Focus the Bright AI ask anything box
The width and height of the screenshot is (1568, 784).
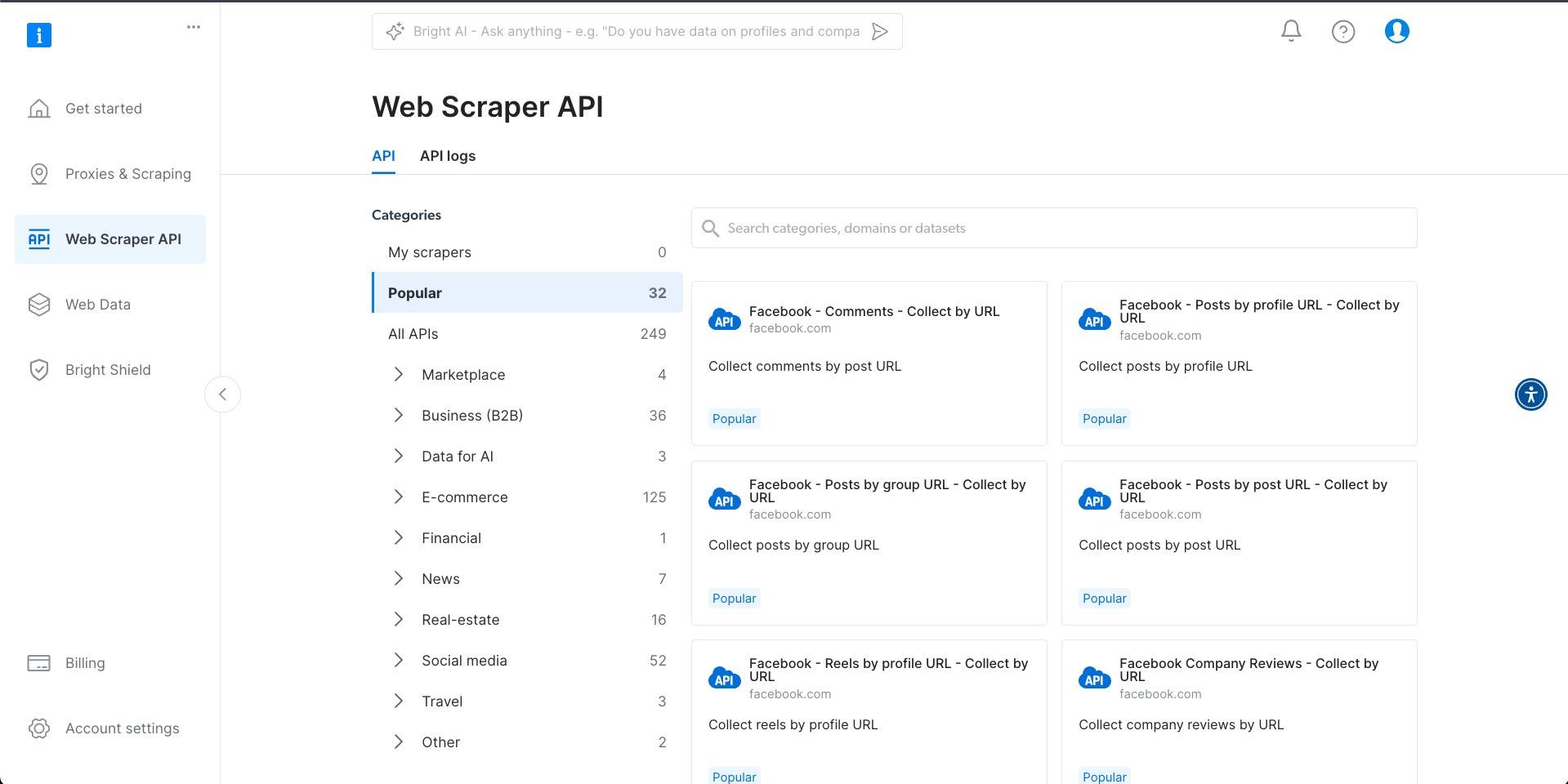point(636,32)
